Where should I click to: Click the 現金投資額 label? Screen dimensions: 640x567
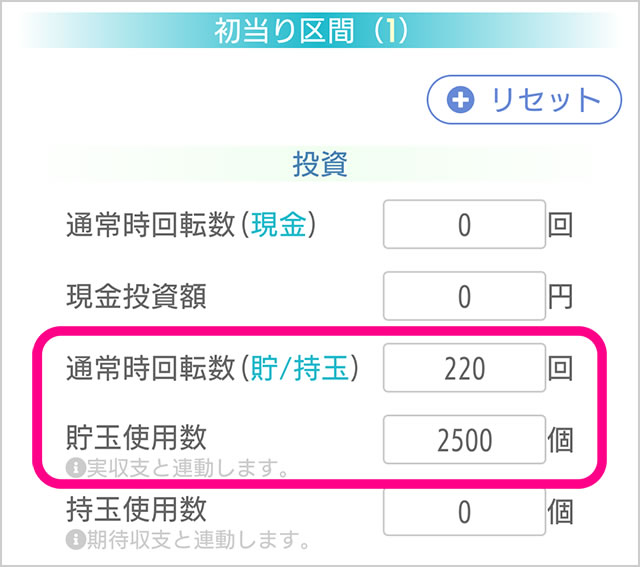[135, 296]
